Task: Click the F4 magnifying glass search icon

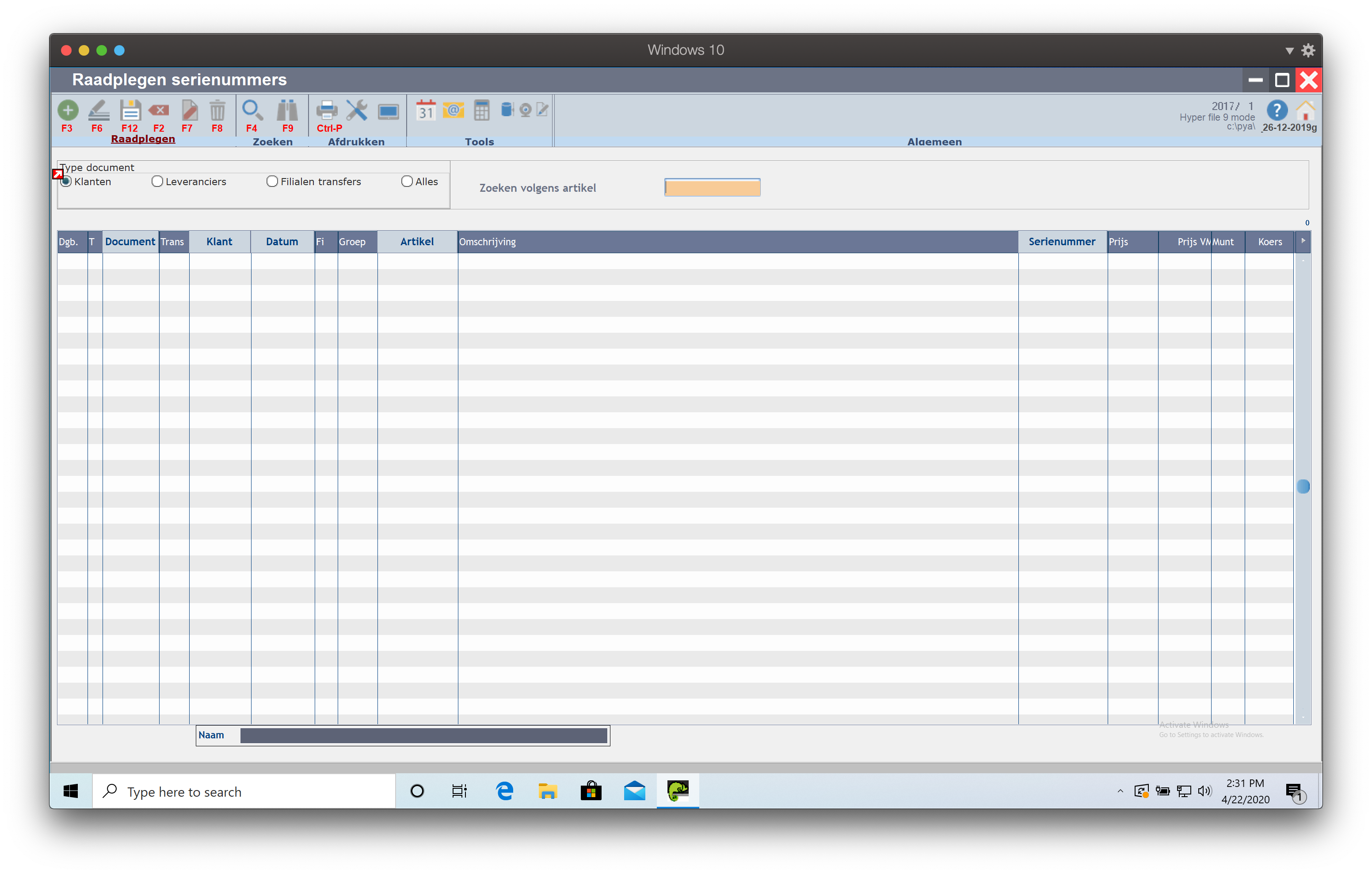Action: tap(252, 110)
